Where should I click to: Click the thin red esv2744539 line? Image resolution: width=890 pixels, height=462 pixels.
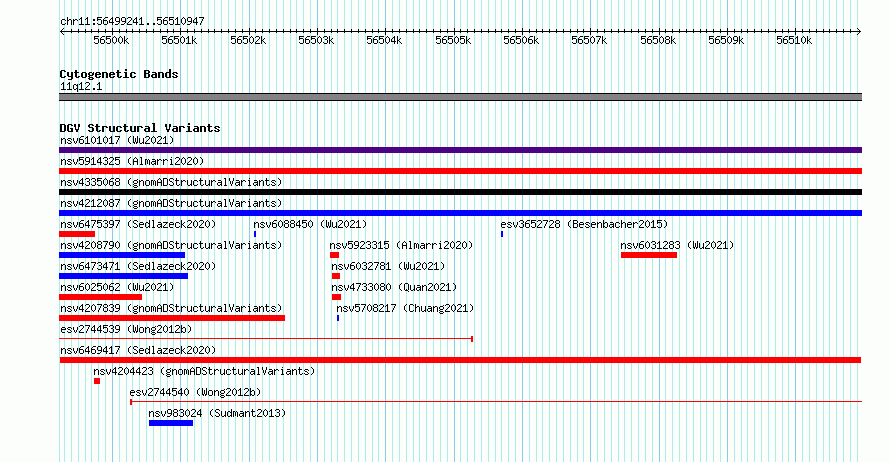[x=266, y=339]
